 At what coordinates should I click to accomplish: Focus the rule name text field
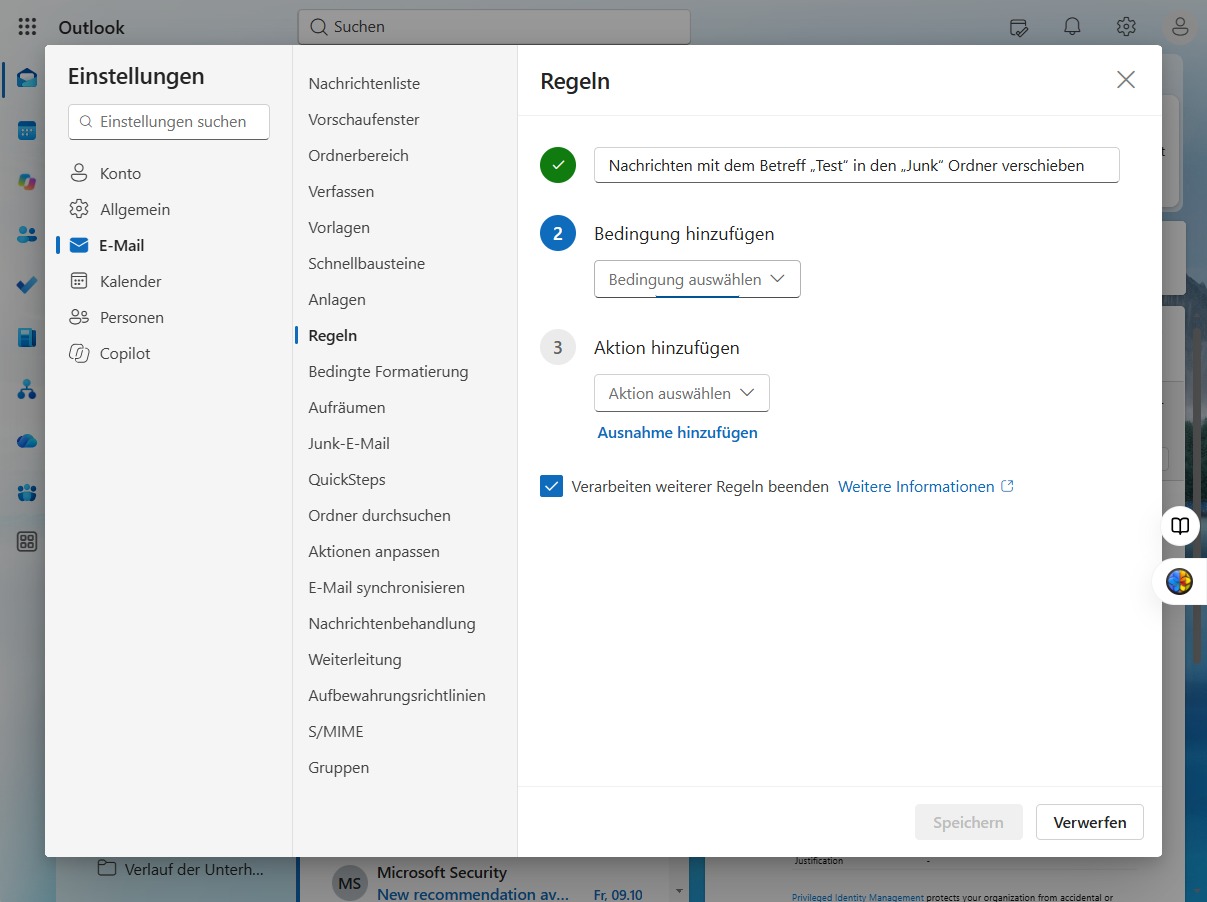point(857,165)
